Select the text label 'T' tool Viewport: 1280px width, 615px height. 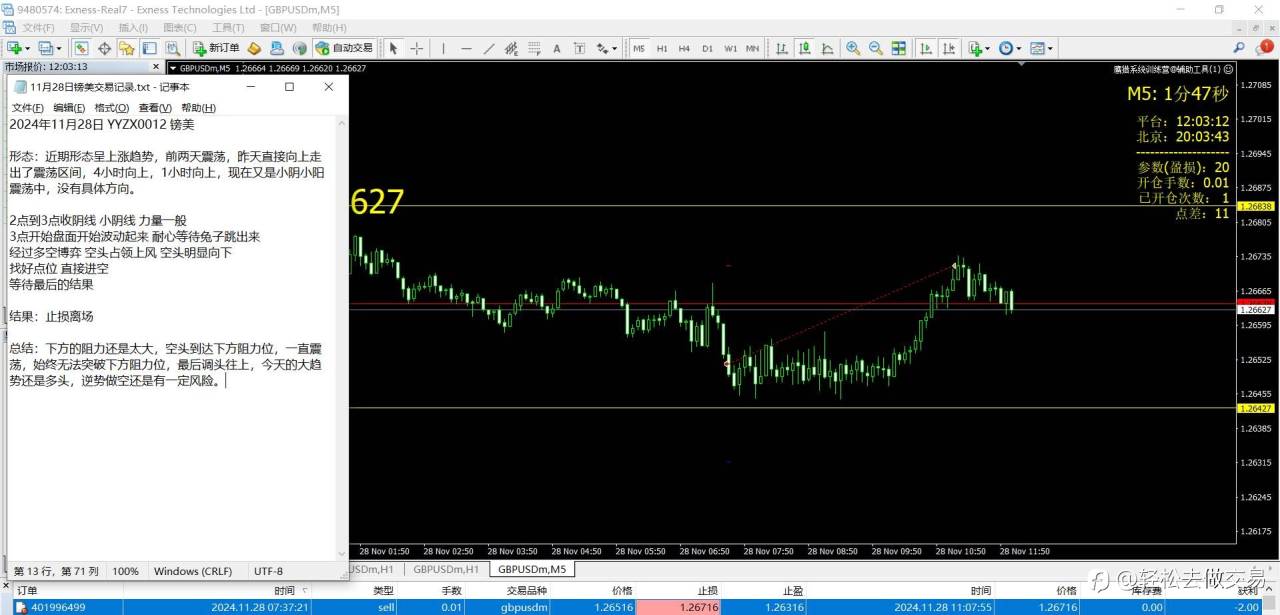(x=579, y=48)
